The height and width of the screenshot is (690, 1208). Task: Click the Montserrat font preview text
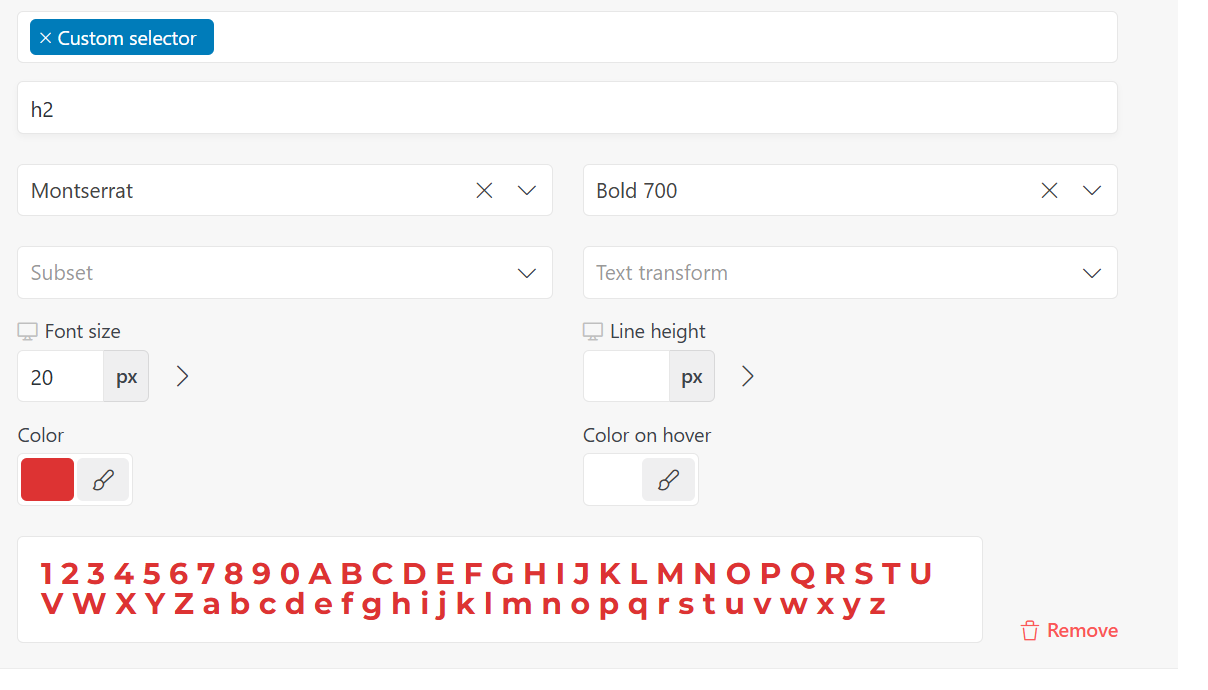pyautogui.click(x=487, y=589)
